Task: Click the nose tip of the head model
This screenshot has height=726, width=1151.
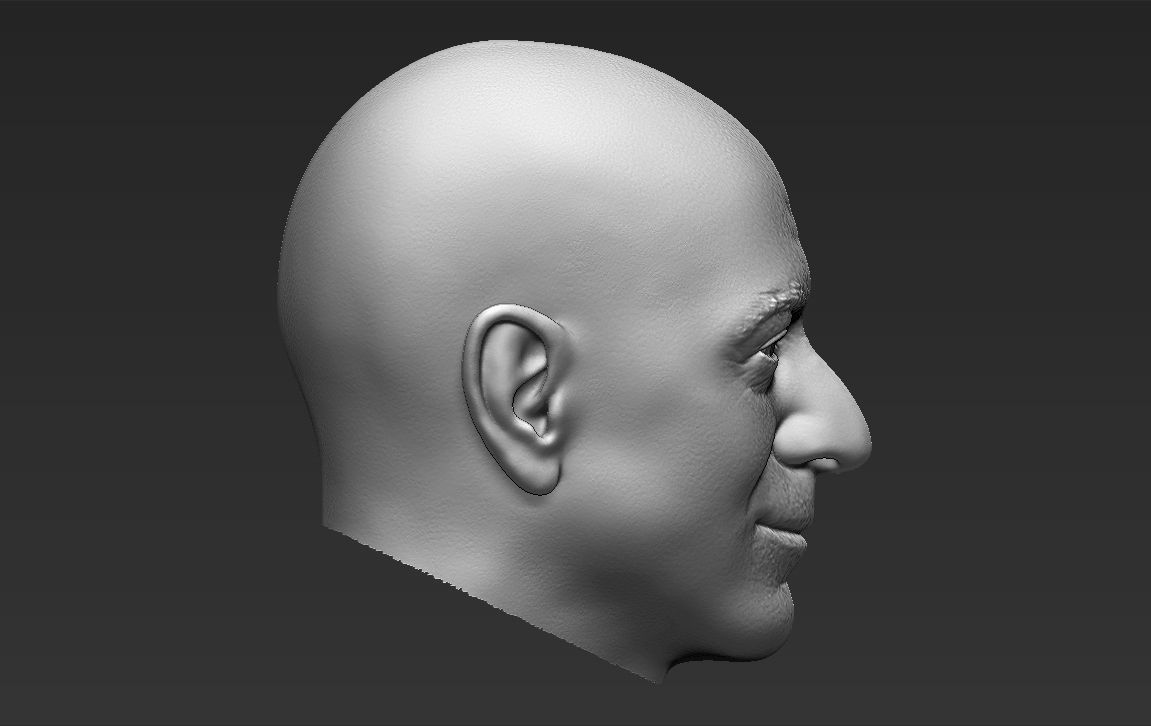Action: click(855, 441)
